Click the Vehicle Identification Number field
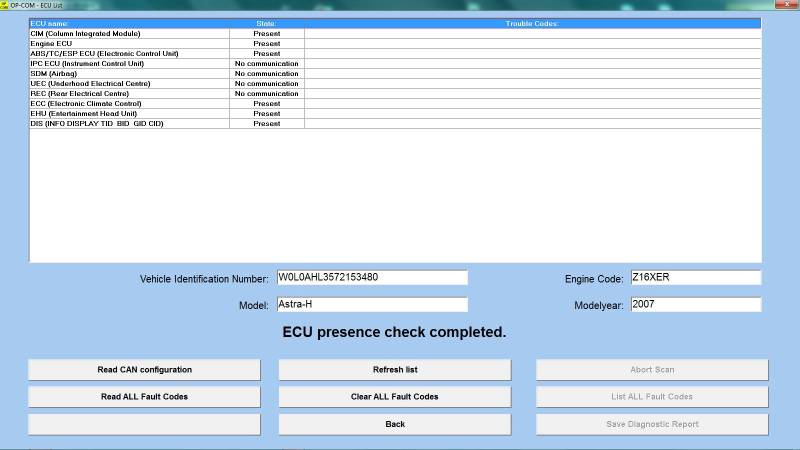This screenshot has height=450, width=800. 371,278
